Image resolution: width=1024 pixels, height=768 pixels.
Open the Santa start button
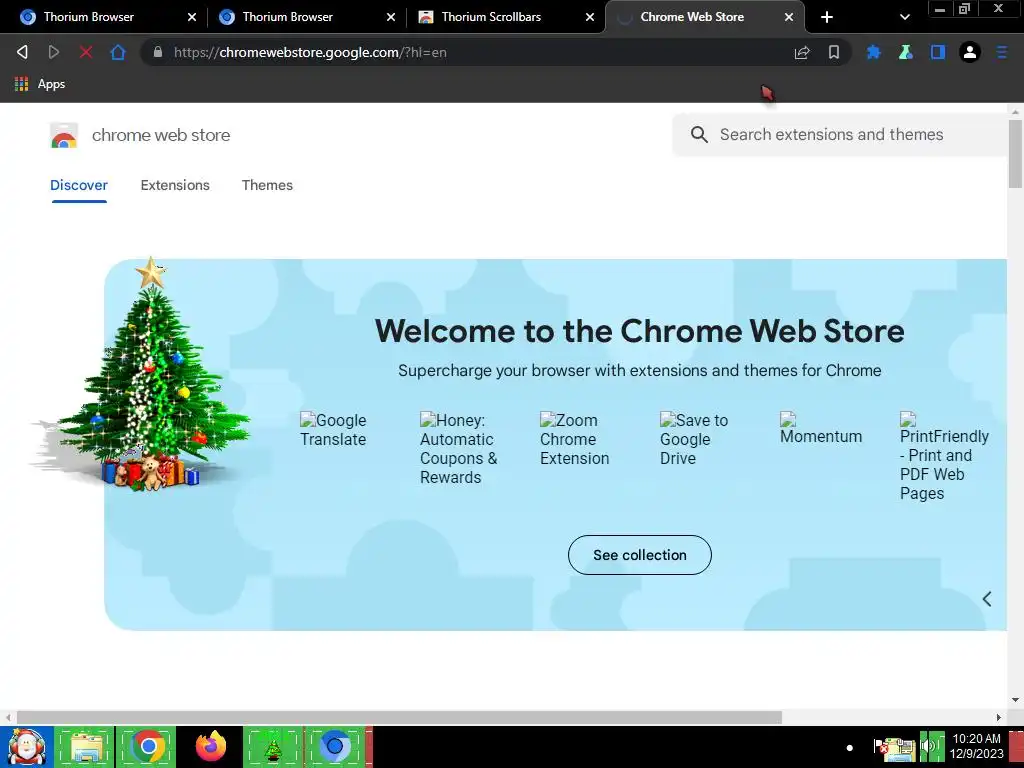(x=26, y=747)
